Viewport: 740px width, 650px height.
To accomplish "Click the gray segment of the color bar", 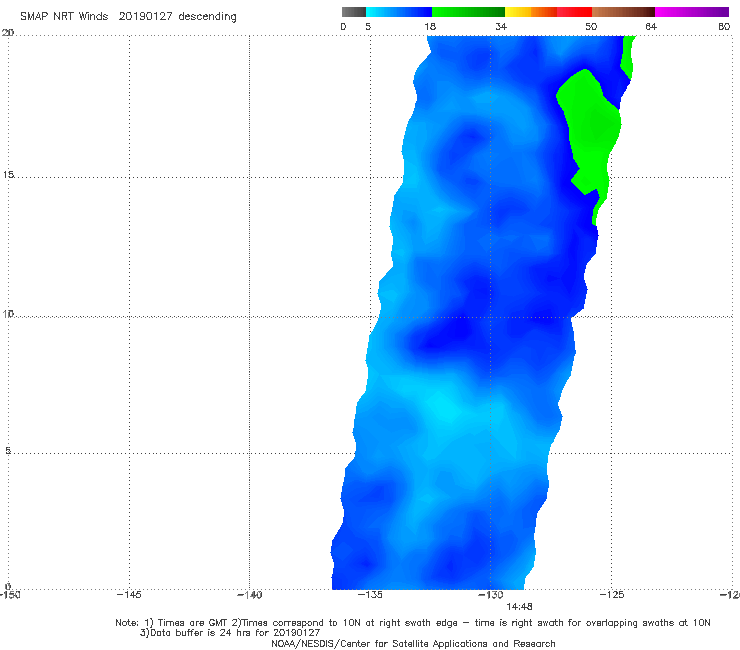I will 354,12.
